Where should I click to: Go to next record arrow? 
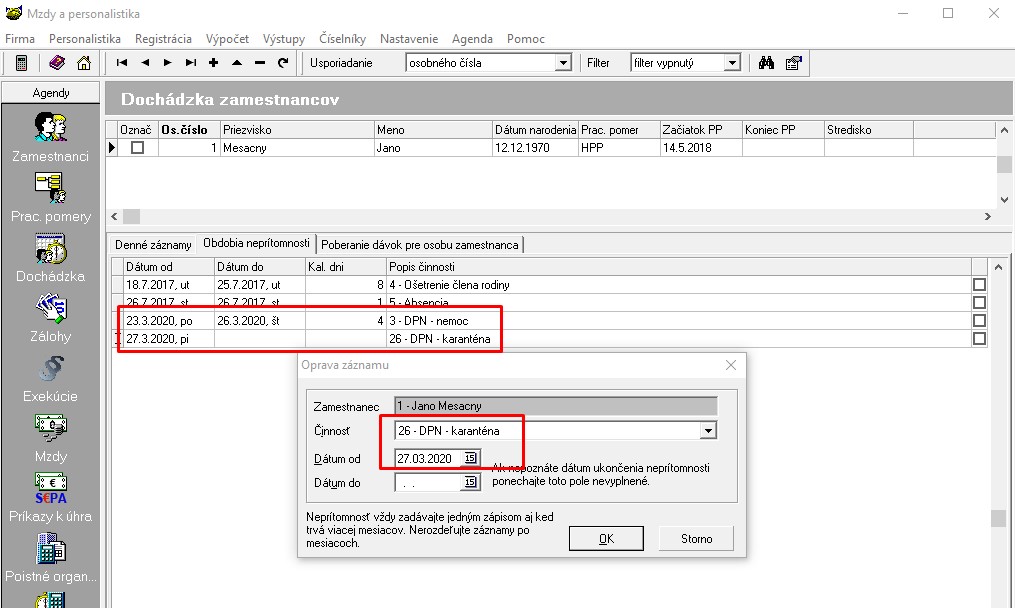pyautogui.click(x=168, y=63)
